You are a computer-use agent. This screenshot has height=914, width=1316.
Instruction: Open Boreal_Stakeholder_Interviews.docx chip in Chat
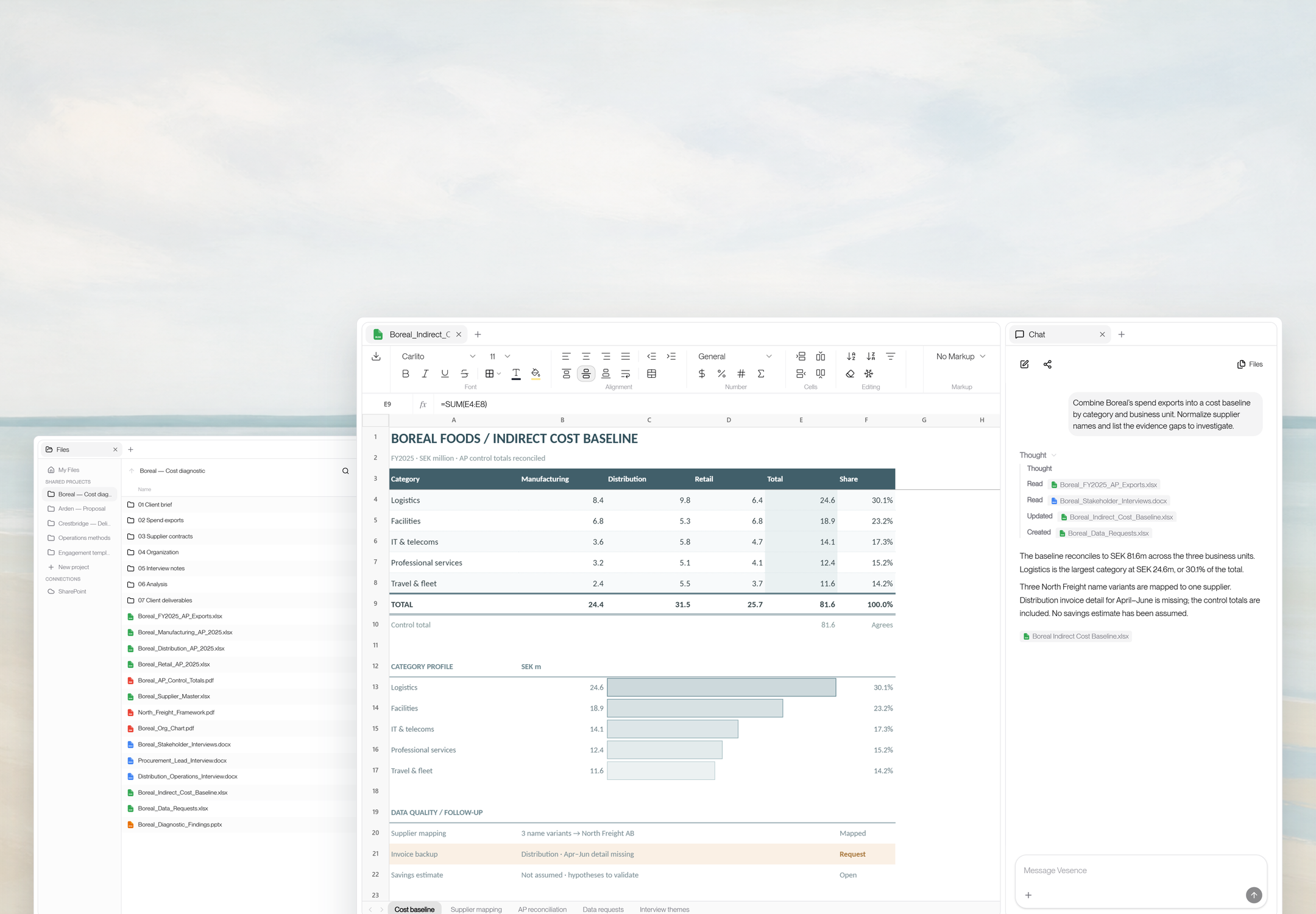(x=1109, y=501)
